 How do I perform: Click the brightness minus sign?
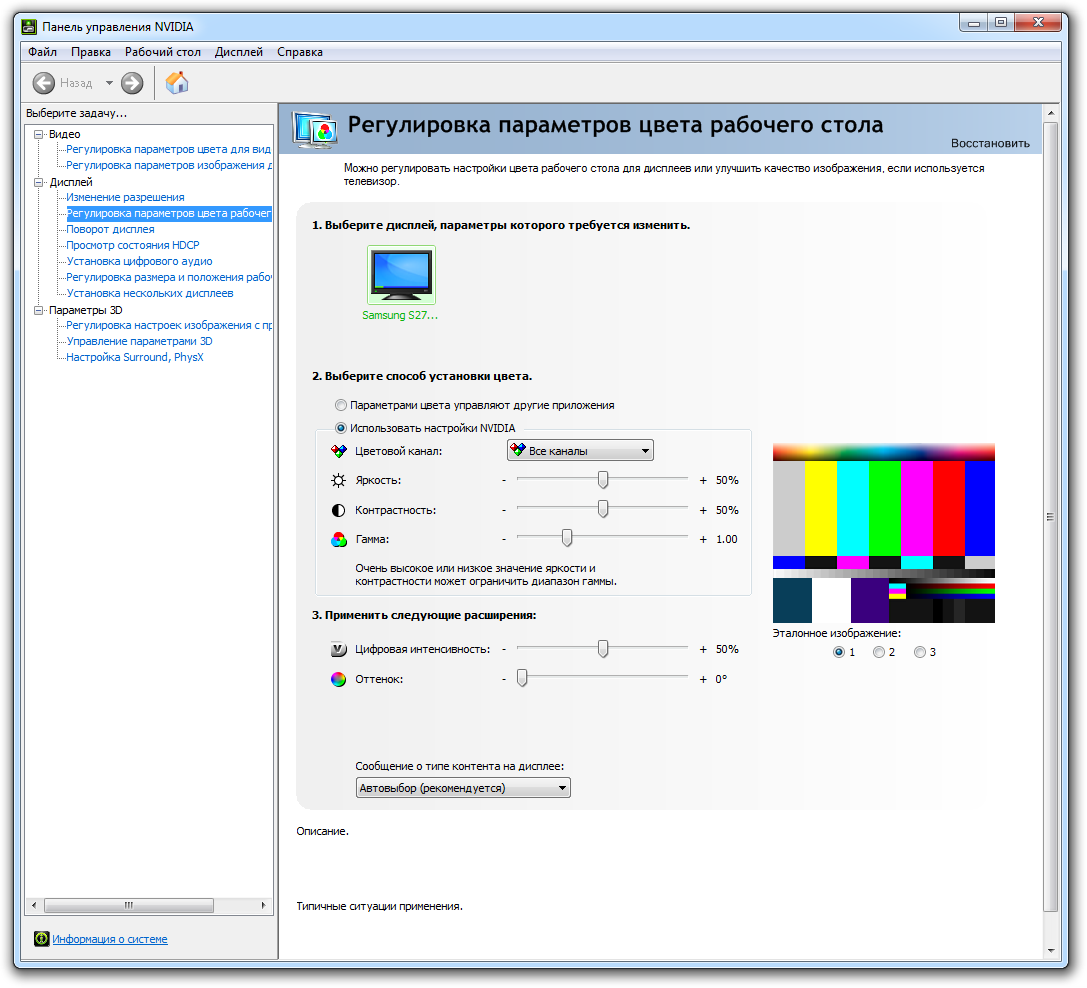point(504,480)
